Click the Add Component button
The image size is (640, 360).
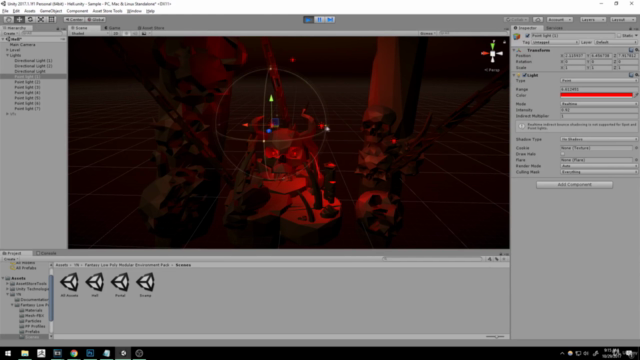(574, 184)
